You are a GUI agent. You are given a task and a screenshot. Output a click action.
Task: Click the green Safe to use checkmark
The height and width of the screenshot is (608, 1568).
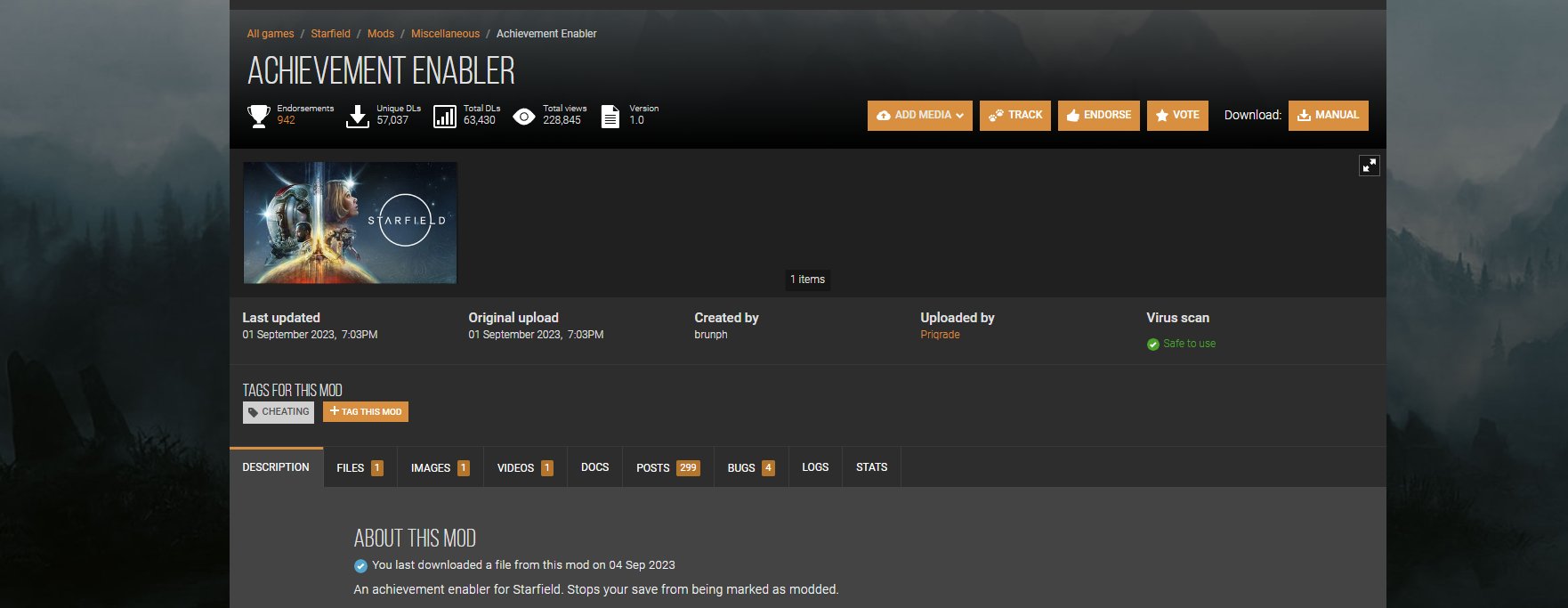click(x=1153, y=344)
